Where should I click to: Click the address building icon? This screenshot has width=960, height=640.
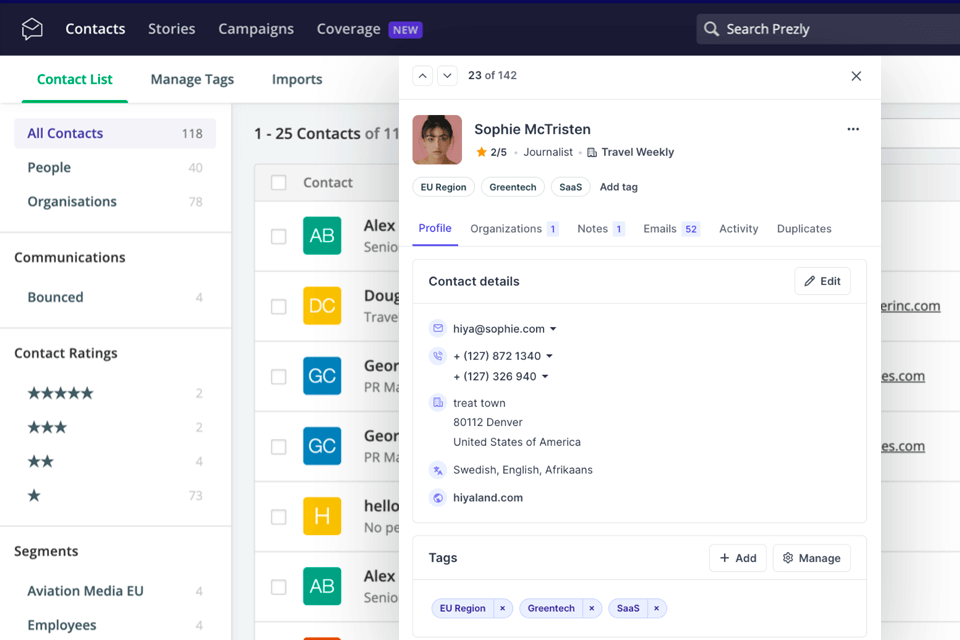(x=438, y=403)
